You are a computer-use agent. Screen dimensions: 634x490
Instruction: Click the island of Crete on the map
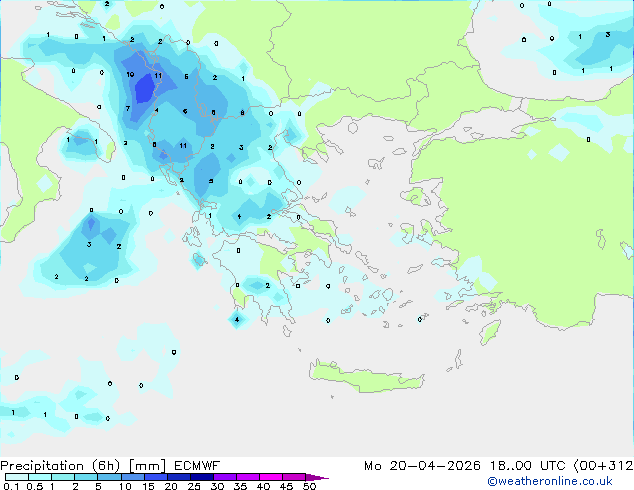pos(366,378)
